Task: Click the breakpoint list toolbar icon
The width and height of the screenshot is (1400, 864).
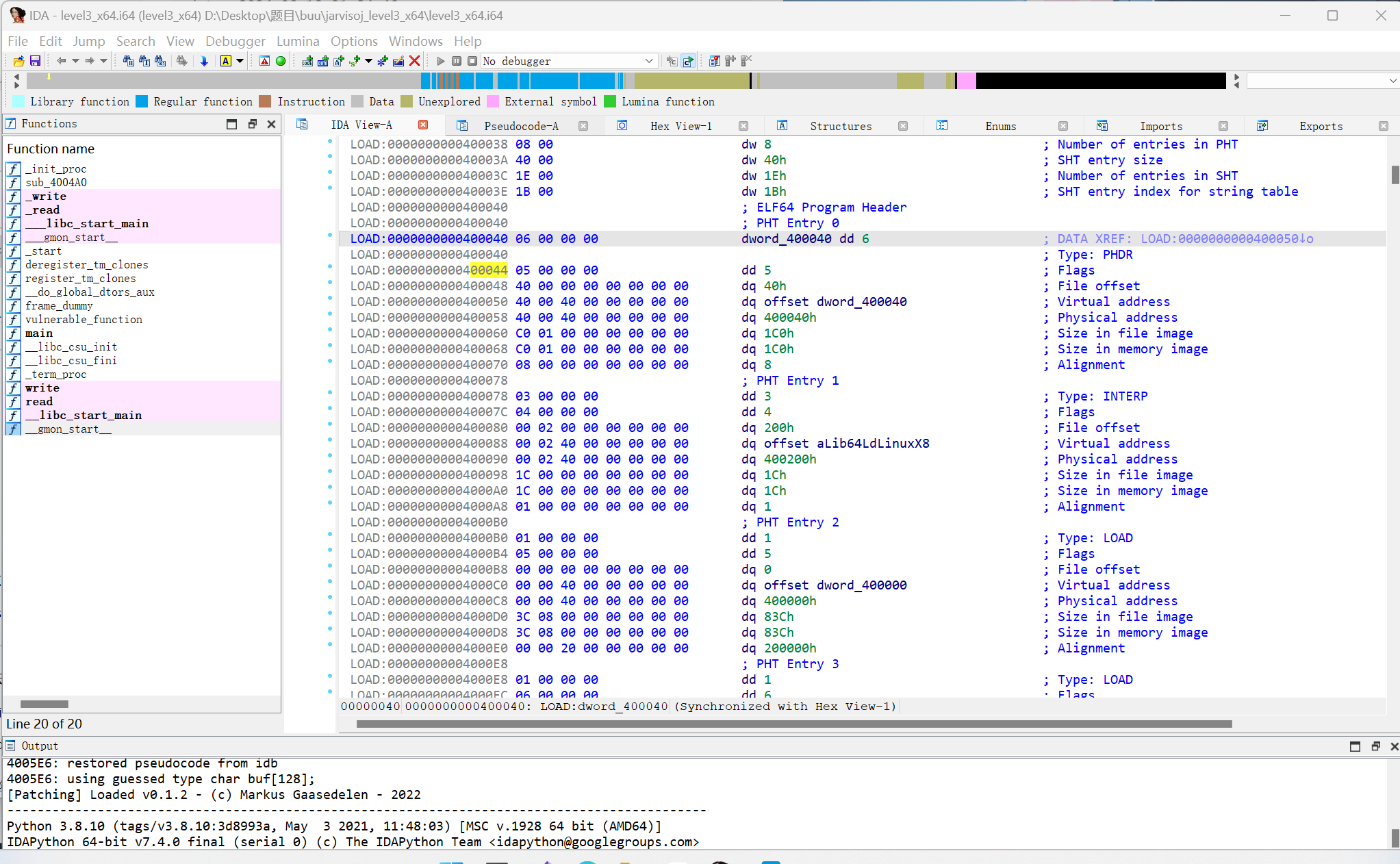Action: pos(714,61)
